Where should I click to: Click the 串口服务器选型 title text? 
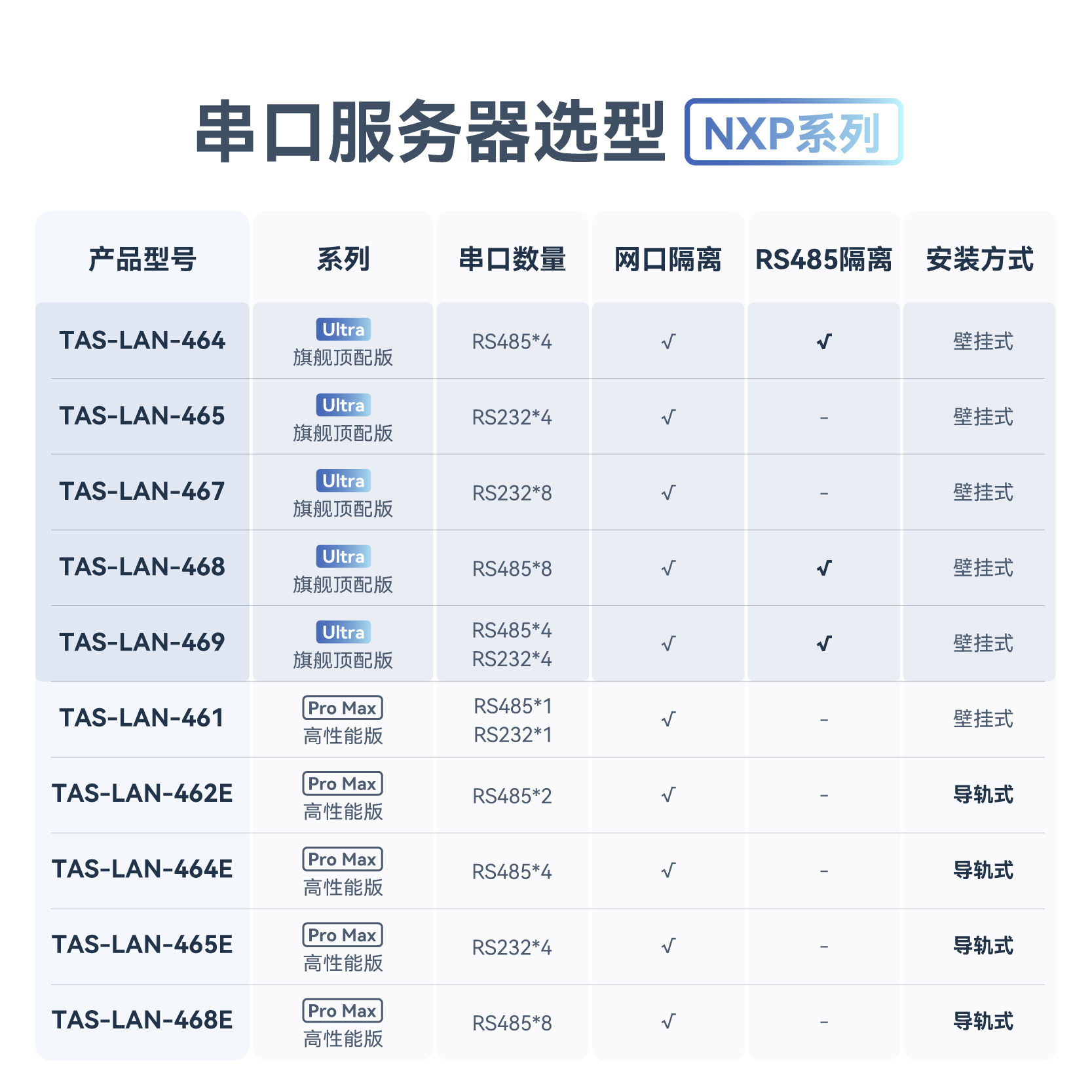coord(430,132)
